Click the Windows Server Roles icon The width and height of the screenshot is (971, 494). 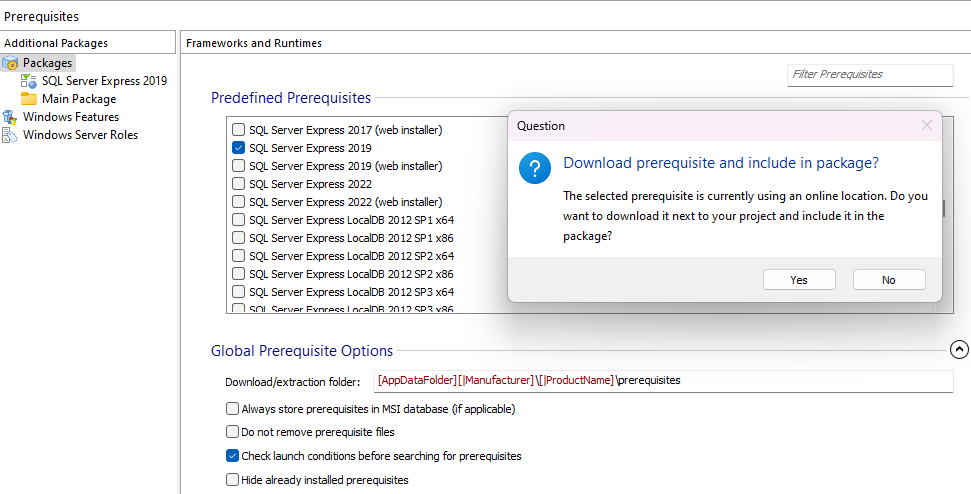tap(10, 135)
